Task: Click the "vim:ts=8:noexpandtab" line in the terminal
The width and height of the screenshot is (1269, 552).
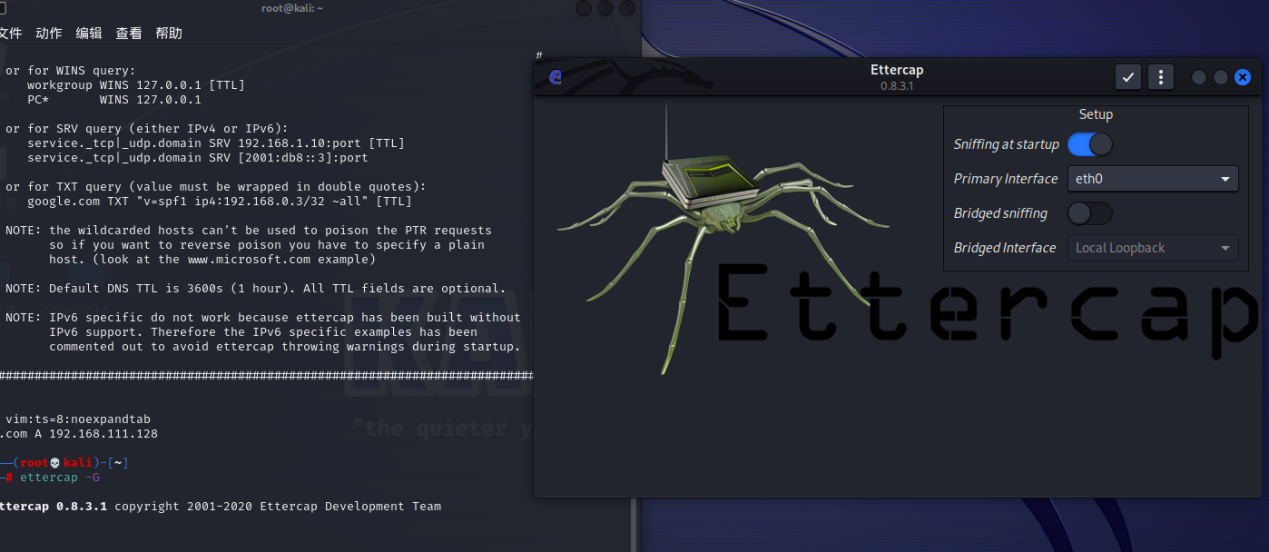Action: click(x=78, y=419)
